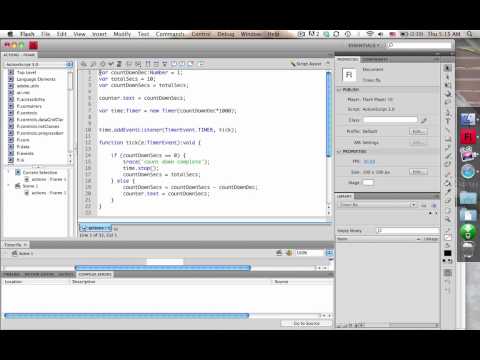The width and height of the screenshot is (480, 360).
Task: Click the Apply block comment icon
Action: pos(174,64)
